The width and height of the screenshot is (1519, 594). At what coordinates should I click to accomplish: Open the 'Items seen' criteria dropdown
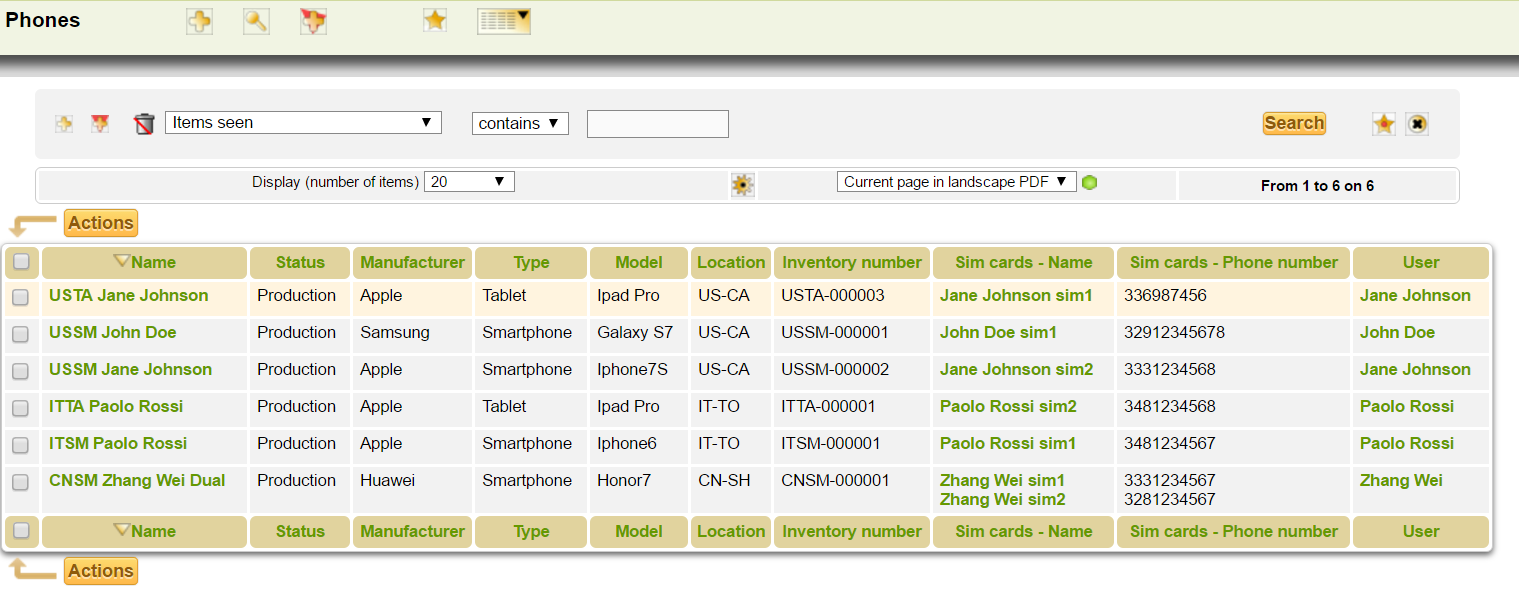303,123
